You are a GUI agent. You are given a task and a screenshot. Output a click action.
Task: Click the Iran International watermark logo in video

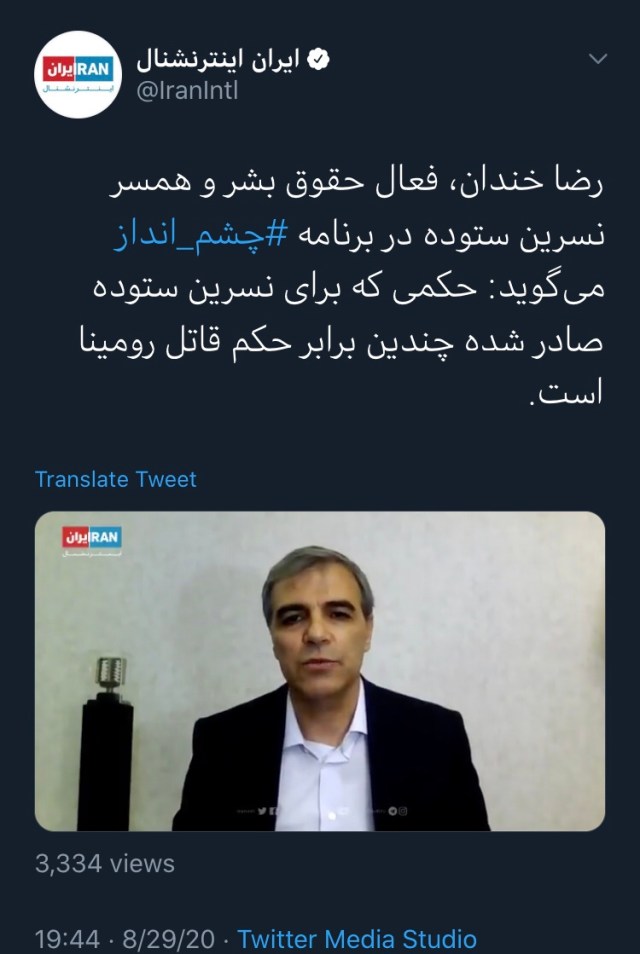91,541
